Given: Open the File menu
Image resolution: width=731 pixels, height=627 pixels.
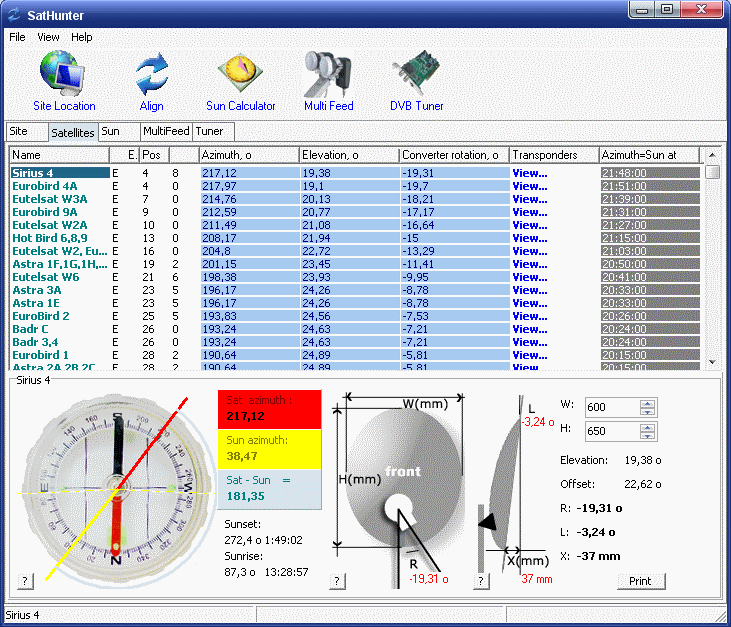Looking at the screenshot, I should 17,37.
